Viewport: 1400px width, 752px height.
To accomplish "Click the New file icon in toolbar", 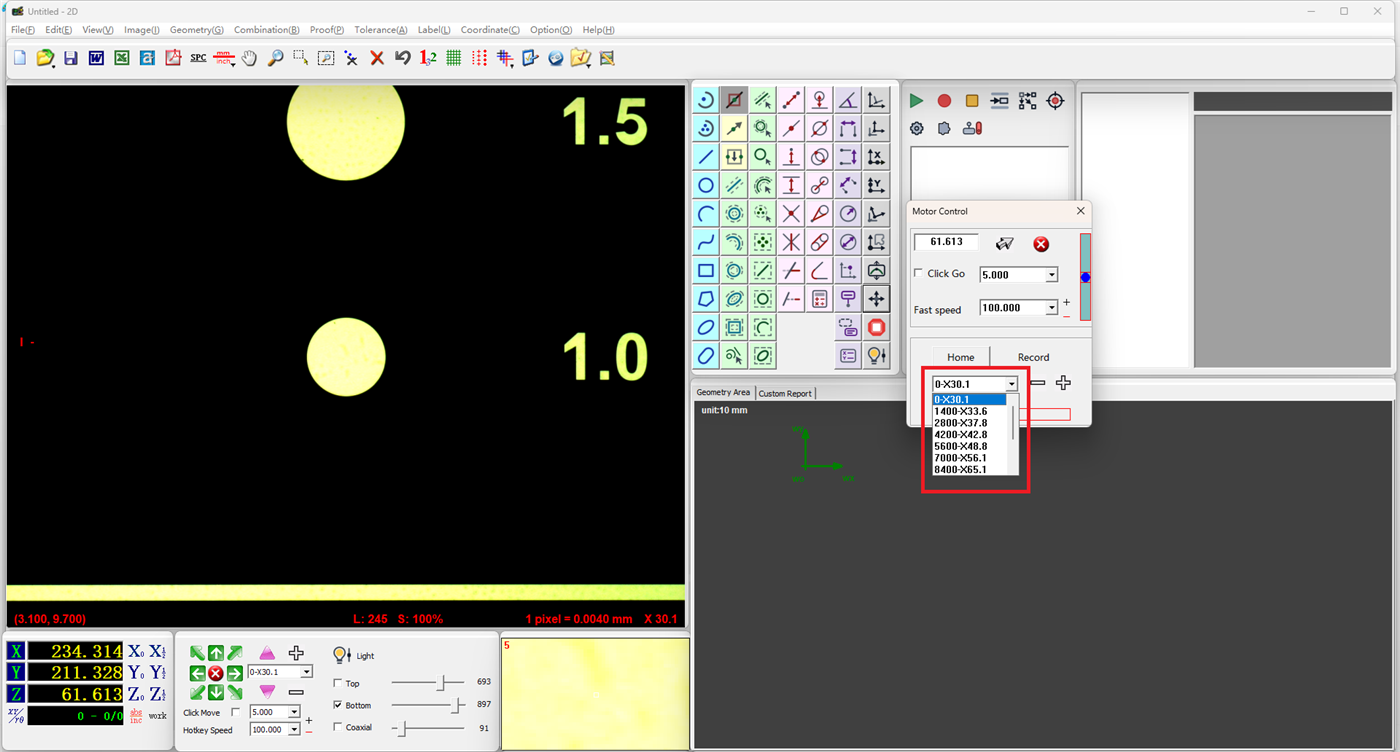I will pyautogui.click(x=19, y=58).
